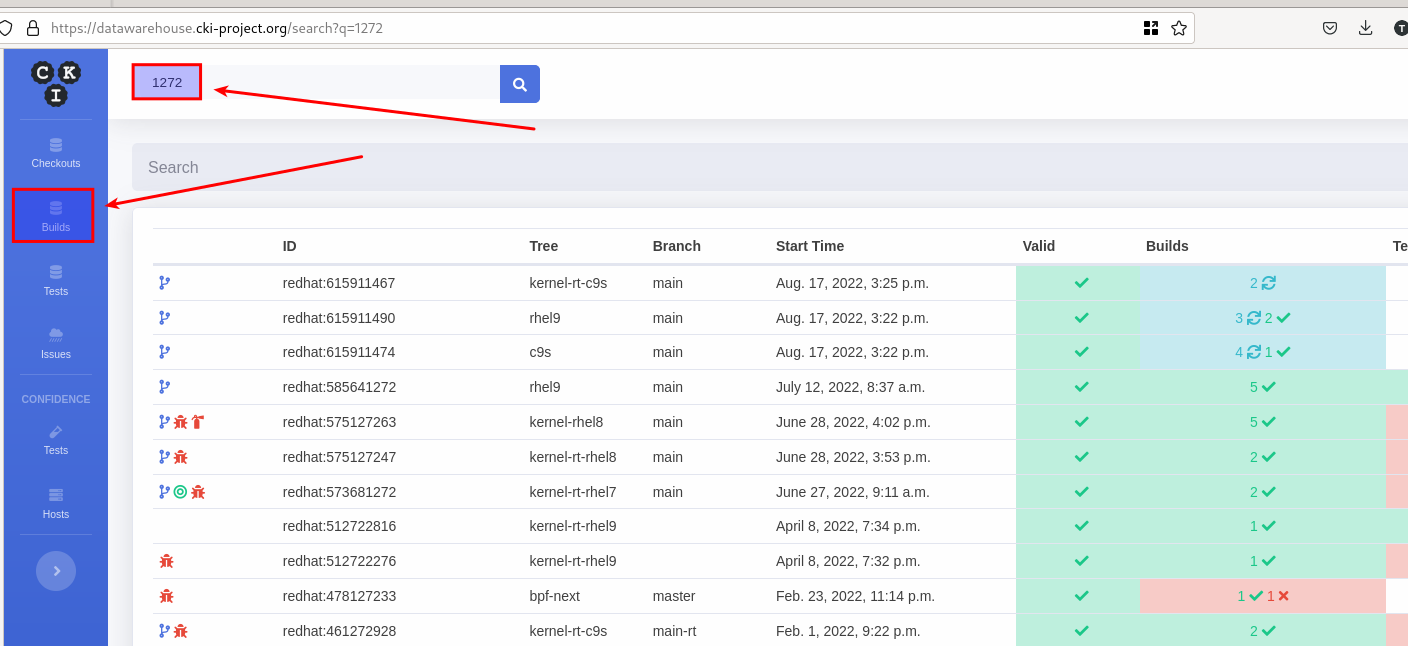1408x646 pixels.
Task: Open the Tests database sidebar item
Action: point(56,280)
